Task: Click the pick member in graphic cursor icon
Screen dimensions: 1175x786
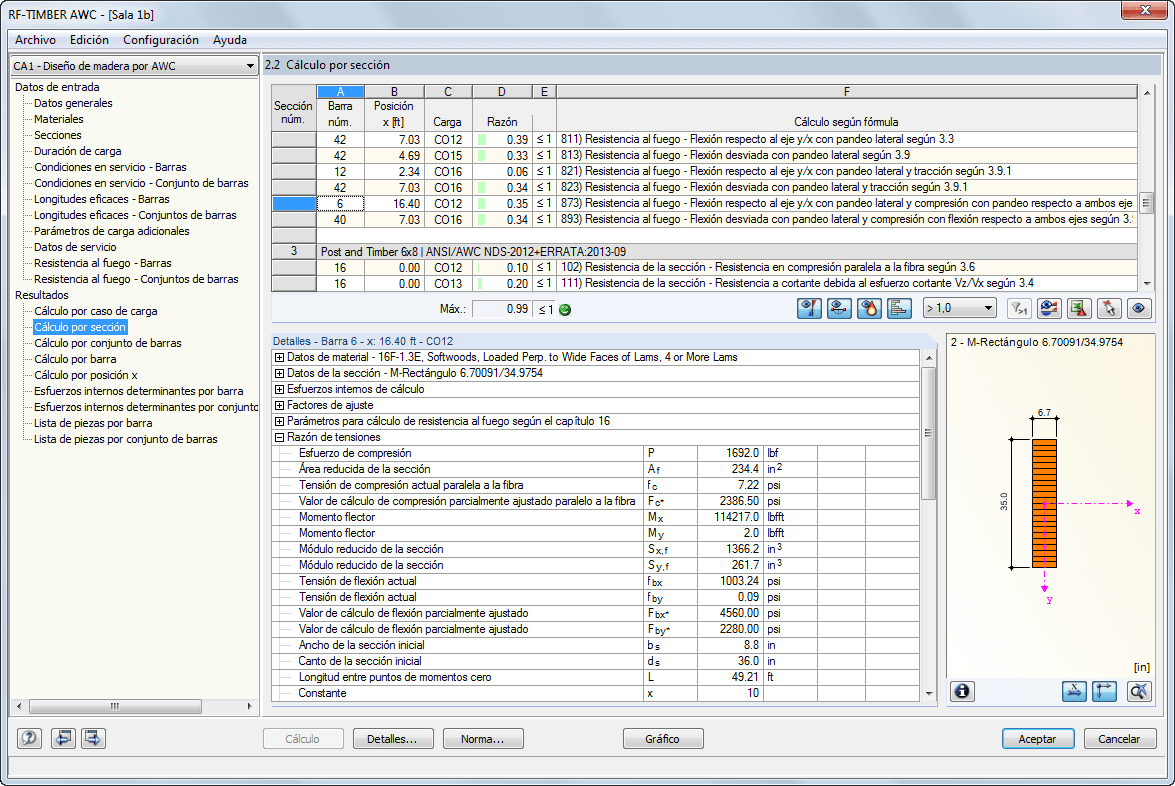Action: click(x=1109, y=309)
